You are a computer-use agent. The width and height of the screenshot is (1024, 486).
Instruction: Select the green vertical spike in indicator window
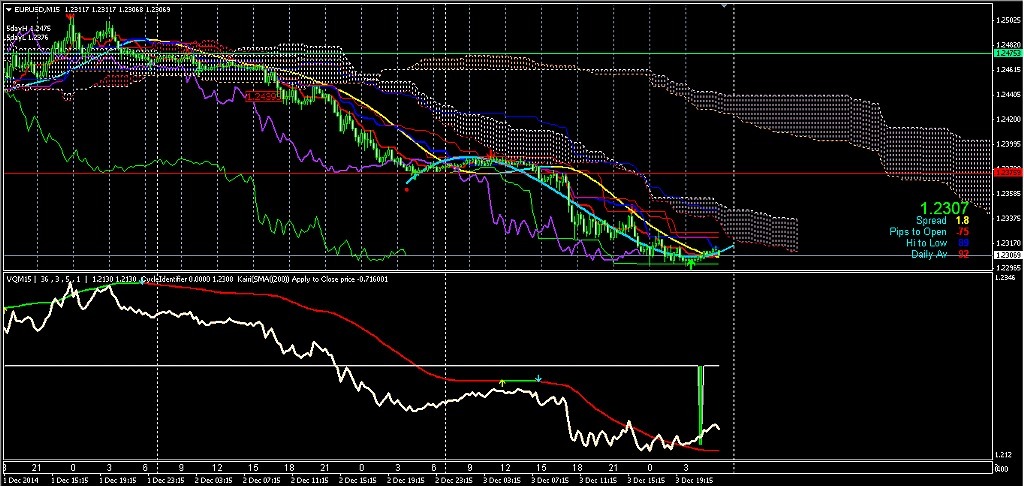[701, 405]
